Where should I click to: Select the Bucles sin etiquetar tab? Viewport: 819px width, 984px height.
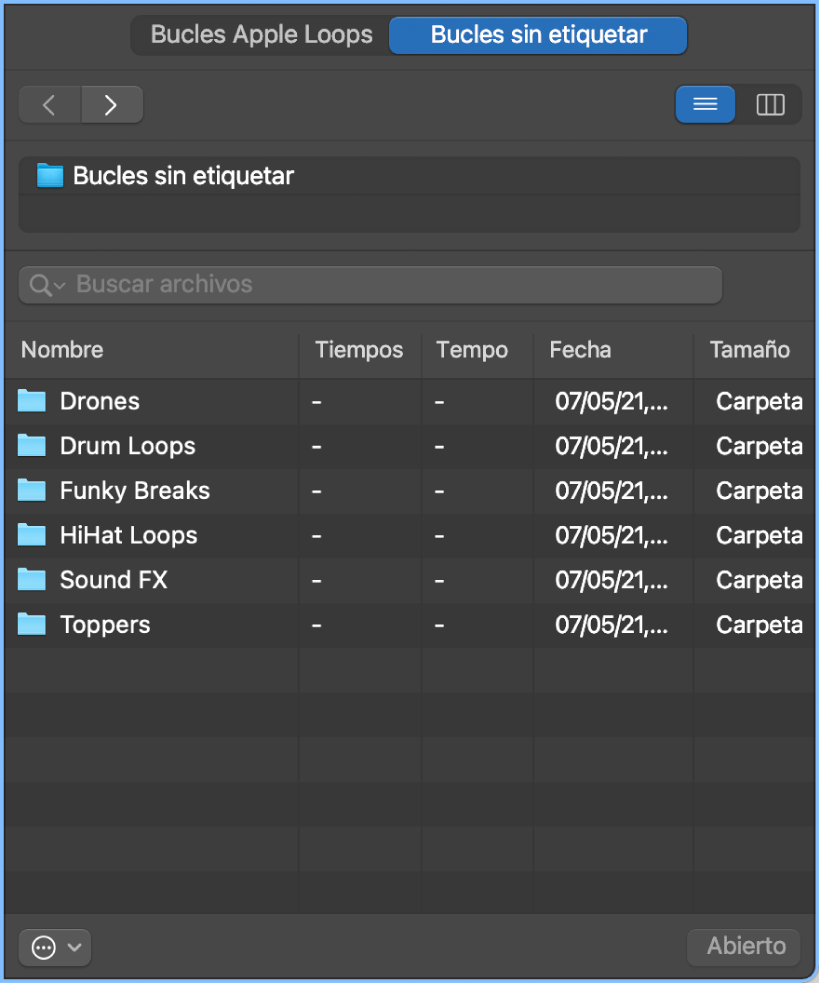coord(537,34)
